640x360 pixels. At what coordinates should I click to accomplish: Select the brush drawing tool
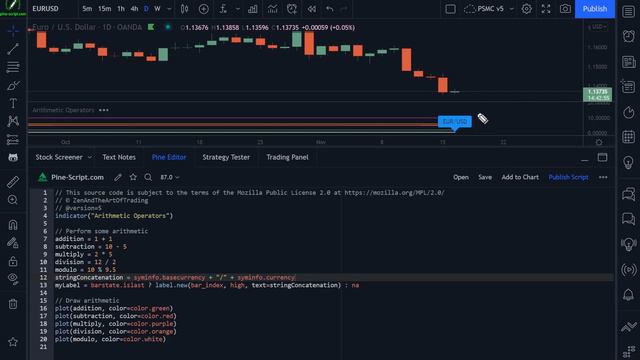point(13,85)
